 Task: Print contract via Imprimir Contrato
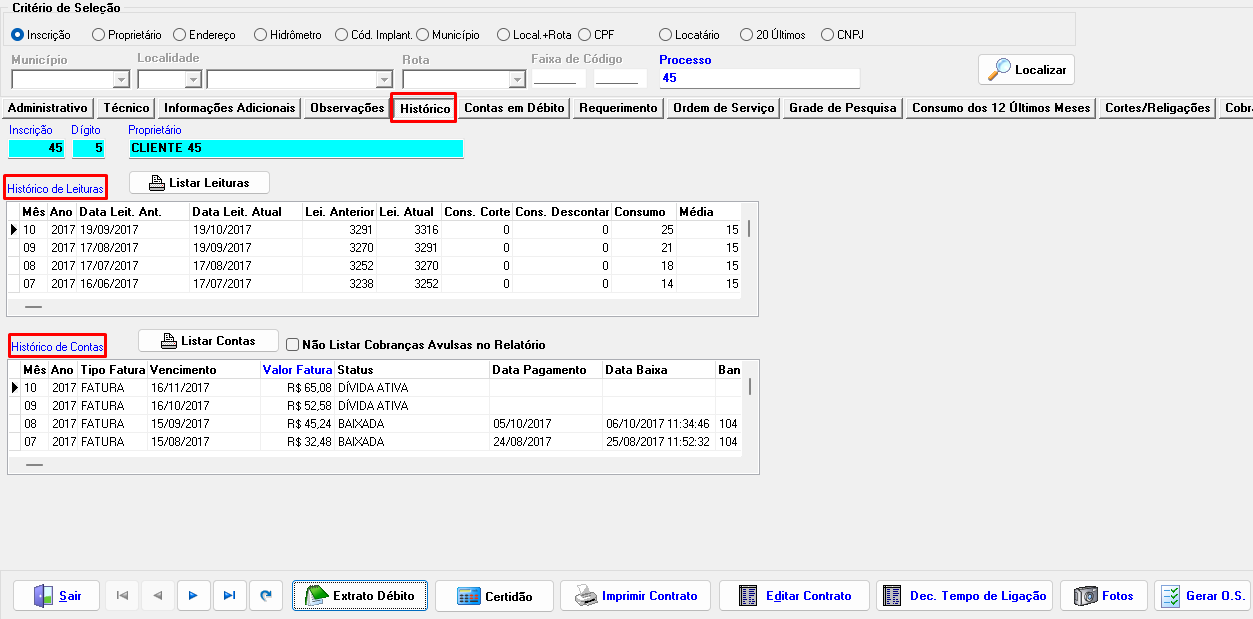pyautogui.click(x=635, y=596)
